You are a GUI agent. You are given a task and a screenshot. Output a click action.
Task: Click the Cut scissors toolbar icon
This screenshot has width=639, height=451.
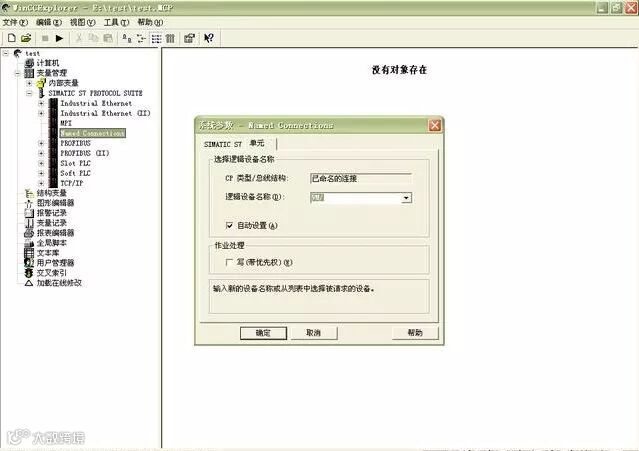[79, 38]
